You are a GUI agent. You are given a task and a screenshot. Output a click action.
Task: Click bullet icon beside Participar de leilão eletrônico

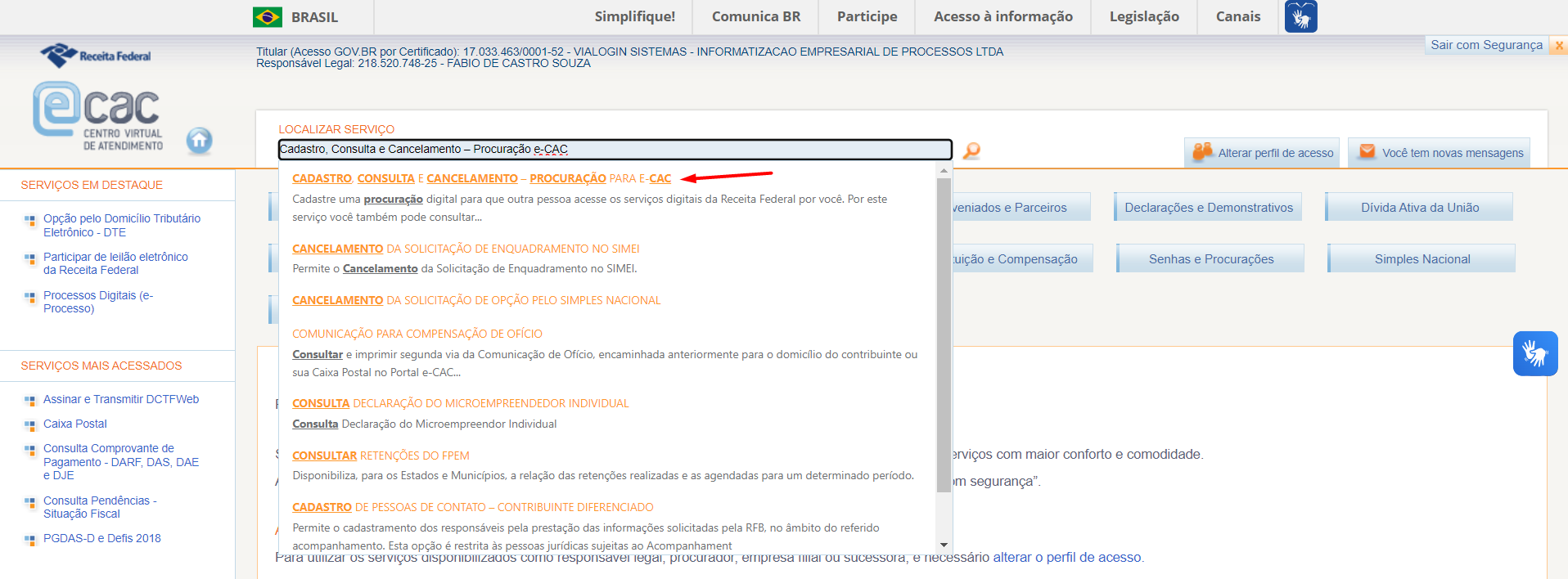coord(30,258)
